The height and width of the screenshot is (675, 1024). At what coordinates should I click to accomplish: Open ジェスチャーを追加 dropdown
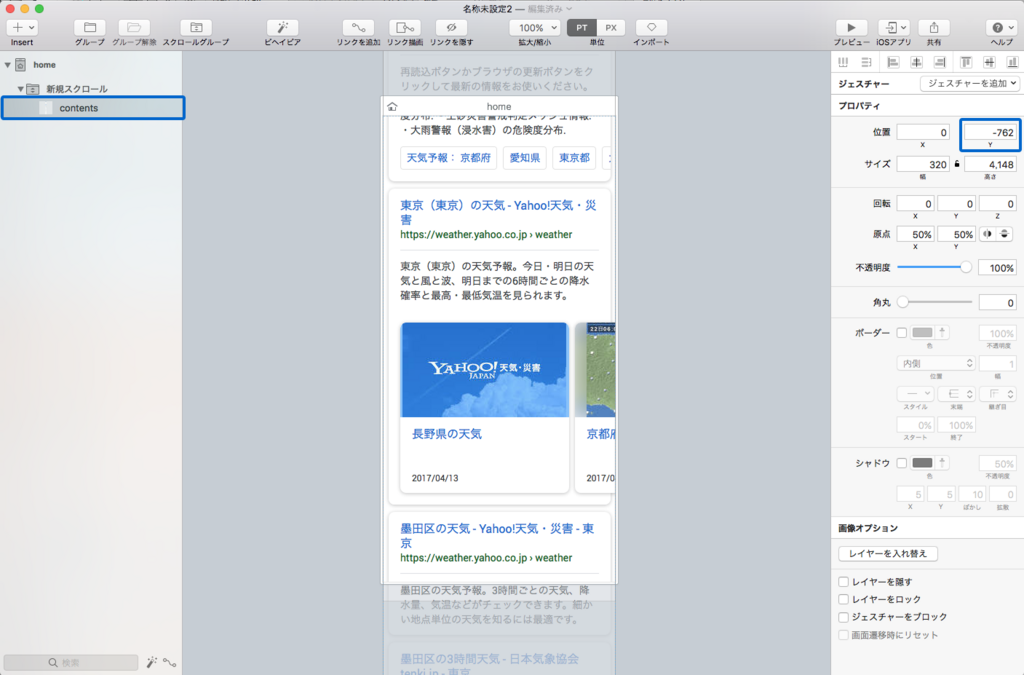(970, 84)
